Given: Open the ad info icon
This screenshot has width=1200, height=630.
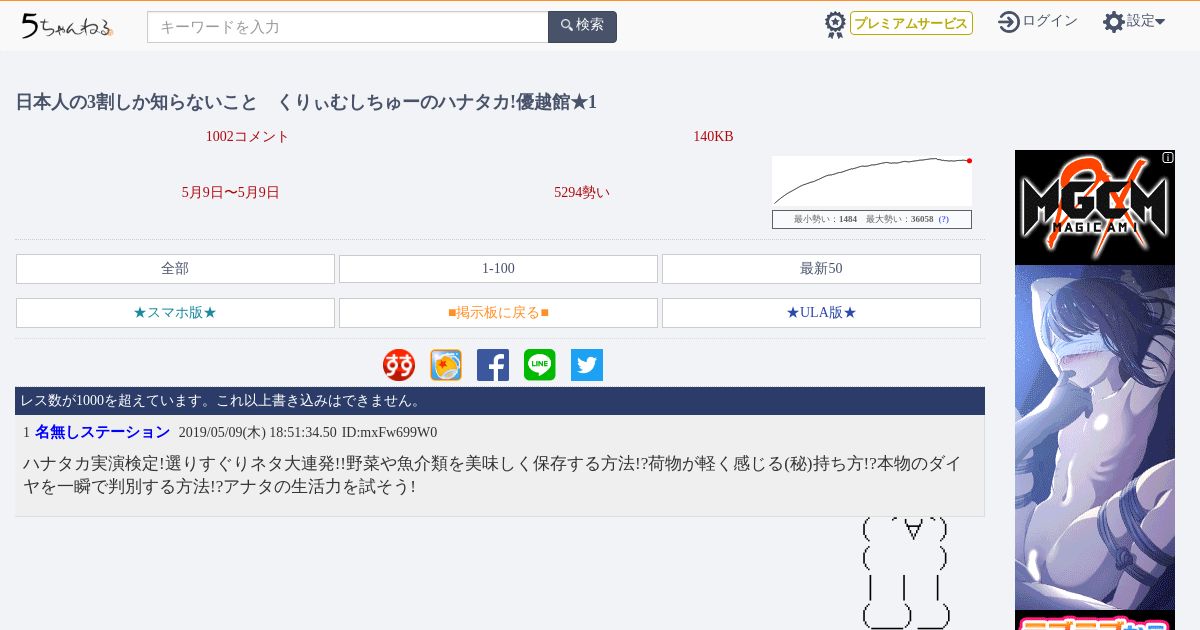Looking at the screenshot, I should pyautogui.click(x=1168, y=157).
